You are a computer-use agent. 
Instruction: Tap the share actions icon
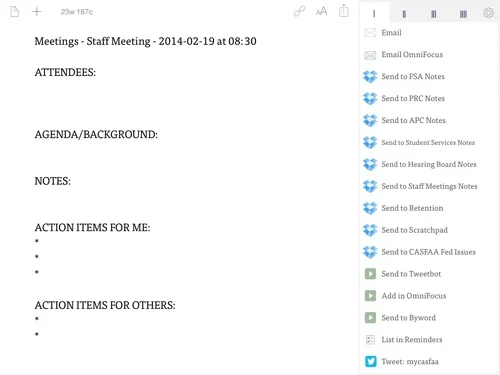pos(344,11)
